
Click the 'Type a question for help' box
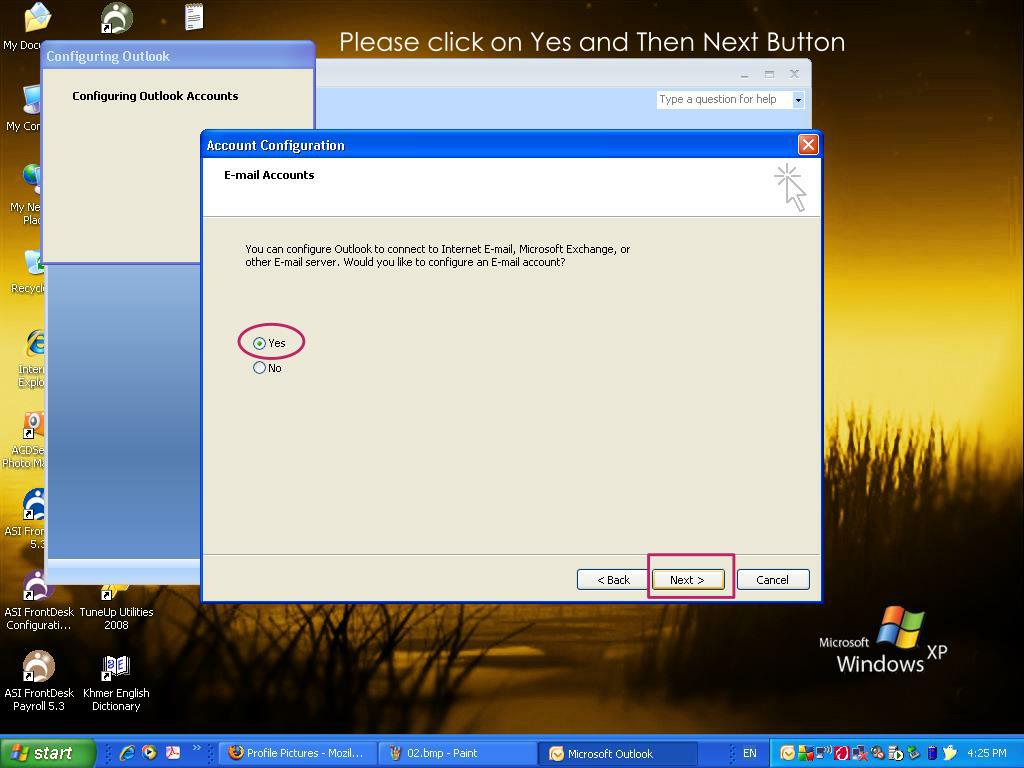click(x=724, y=99)
